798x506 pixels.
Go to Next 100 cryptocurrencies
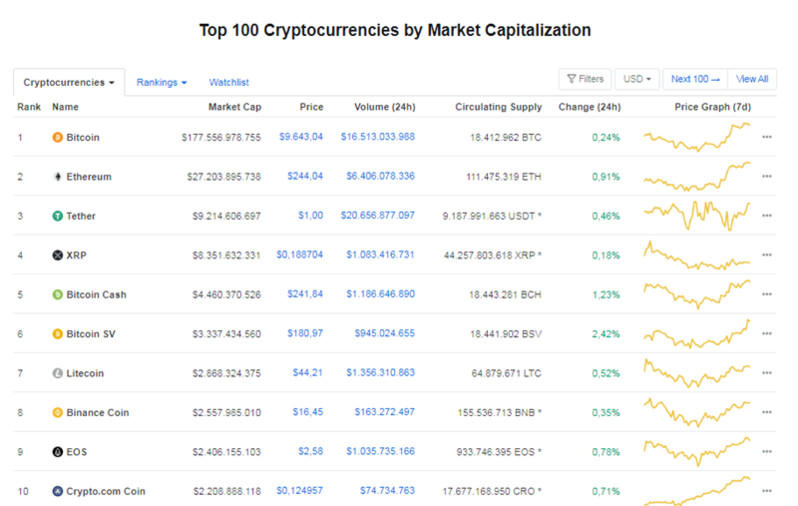tap(695, 79)
